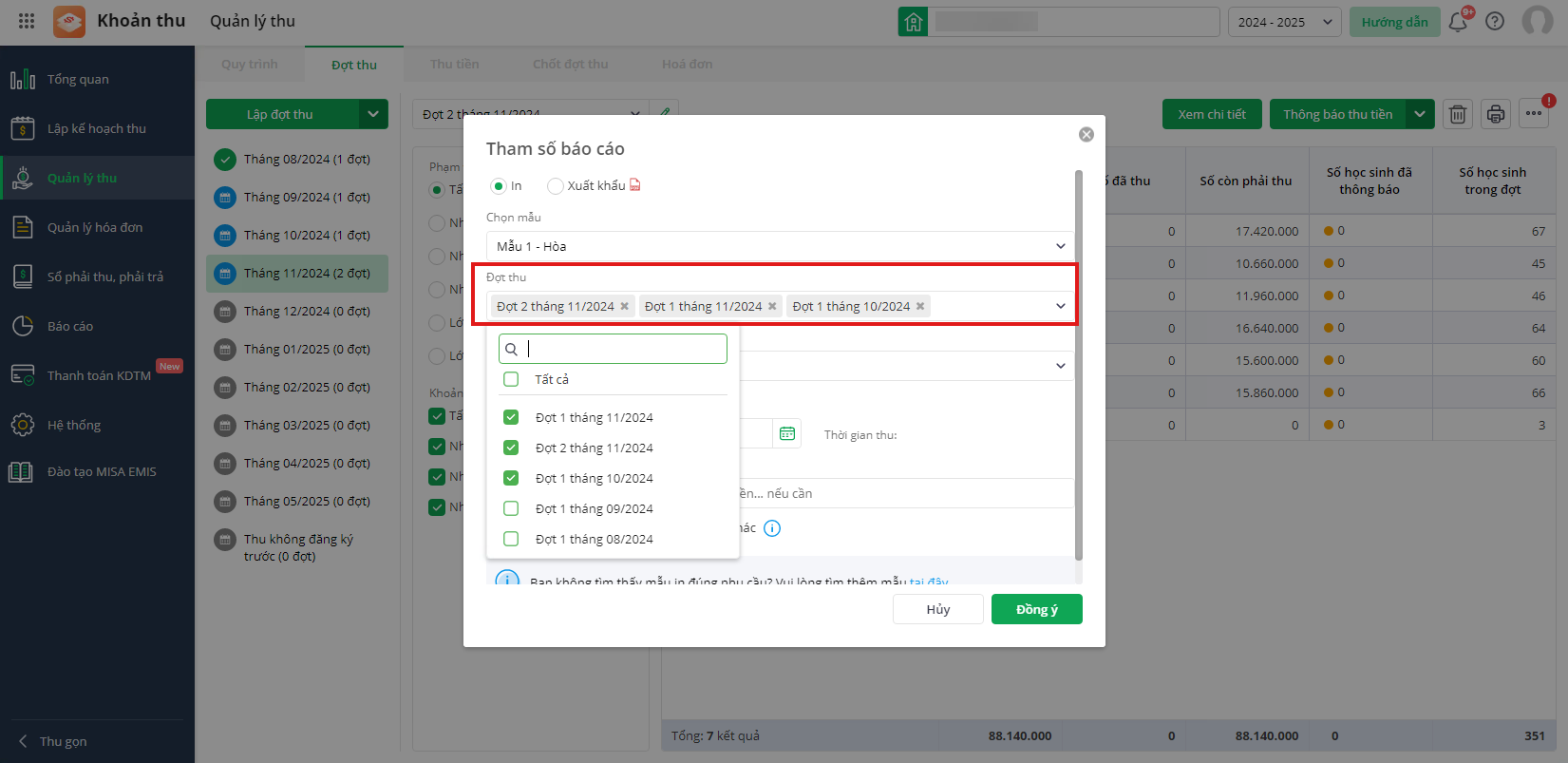Image resolution: width=1568 pixels, height=763 pixels.
Task: Collapse the Đợt thu multi-select dropdown arrow
Action: point(1060,306)
